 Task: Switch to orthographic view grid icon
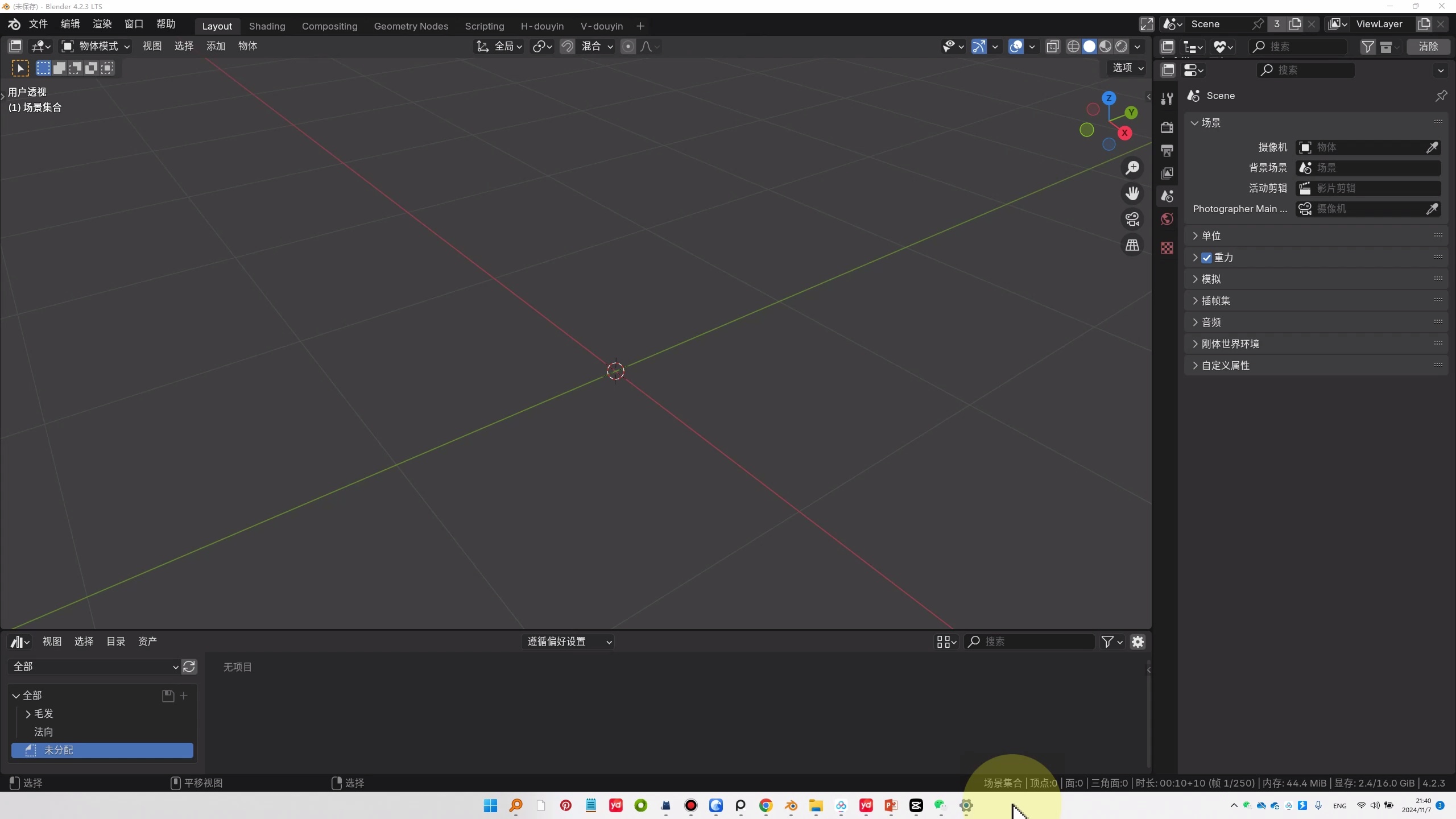1132,245
